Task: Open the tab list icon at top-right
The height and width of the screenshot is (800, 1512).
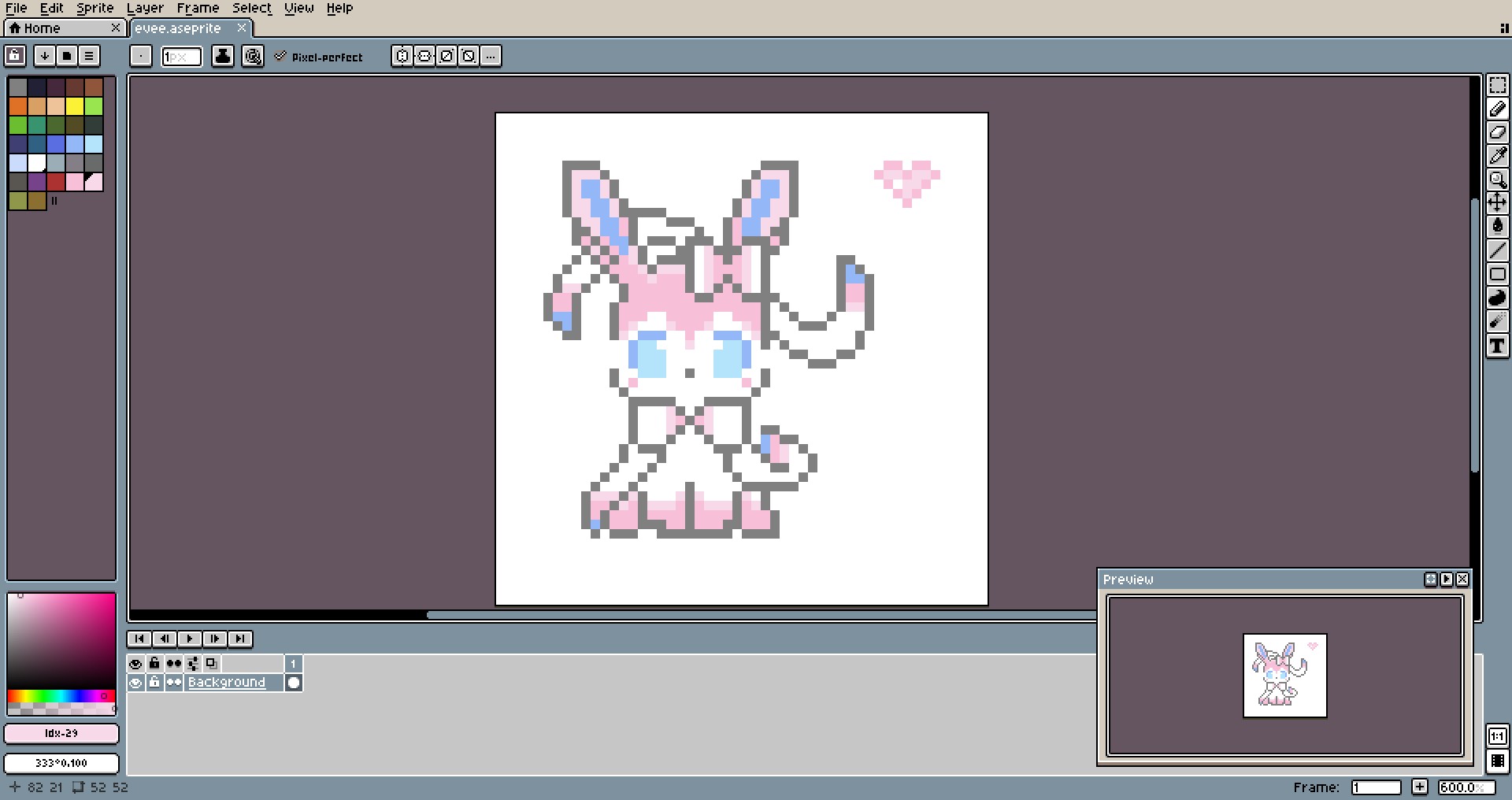Action: [1504, 28]
